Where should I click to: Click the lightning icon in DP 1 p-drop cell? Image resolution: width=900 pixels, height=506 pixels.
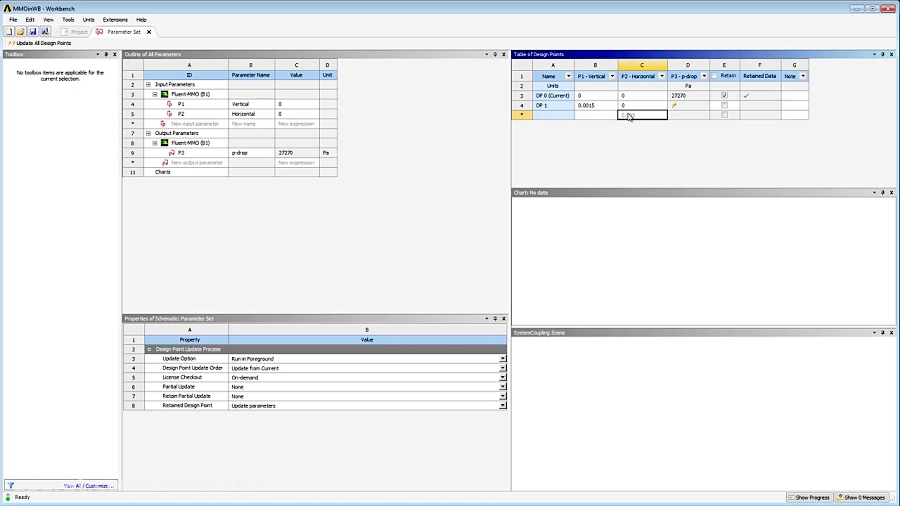point(675,105)
